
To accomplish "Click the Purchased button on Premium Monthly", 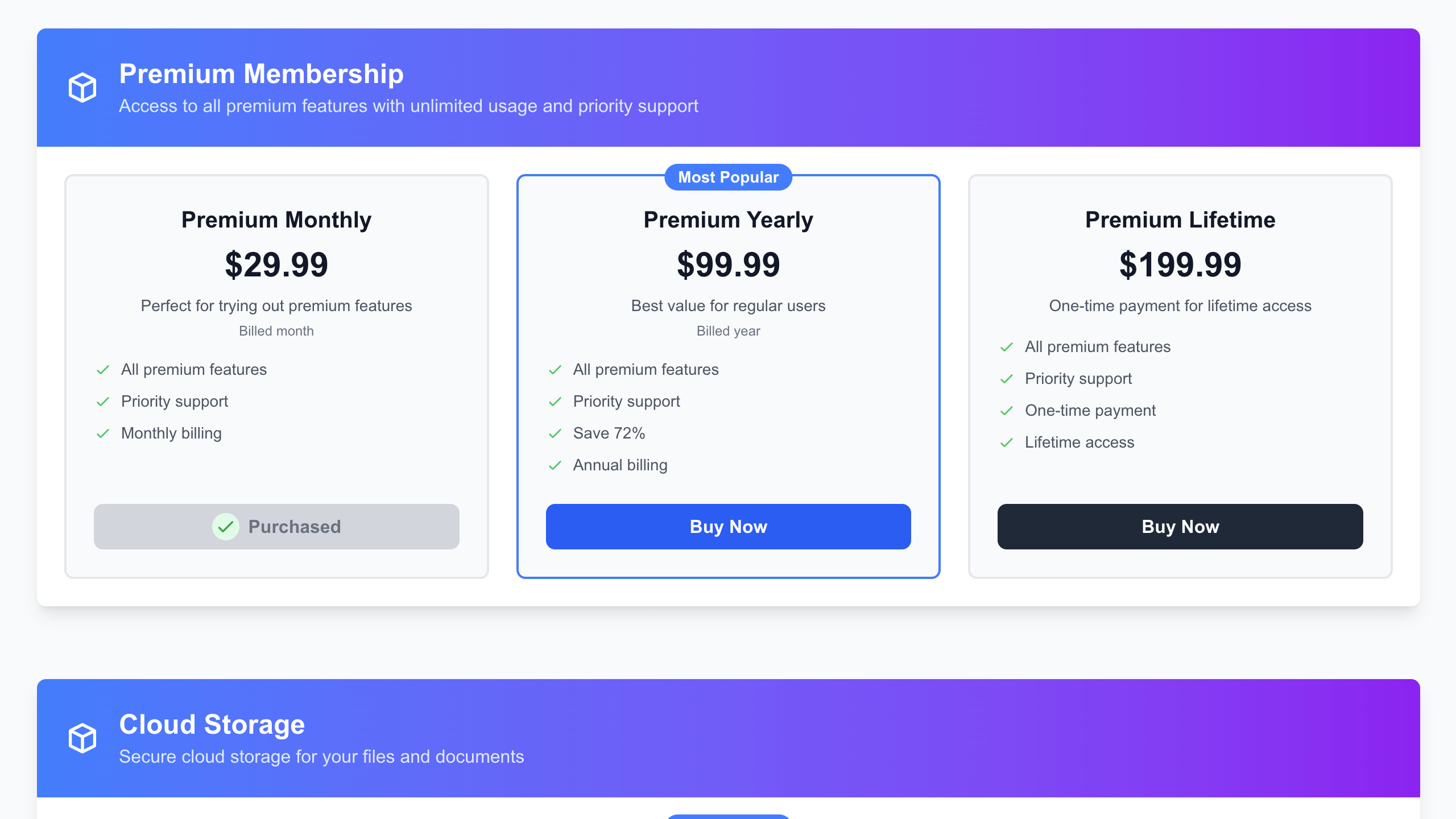I will click(276, 527).
